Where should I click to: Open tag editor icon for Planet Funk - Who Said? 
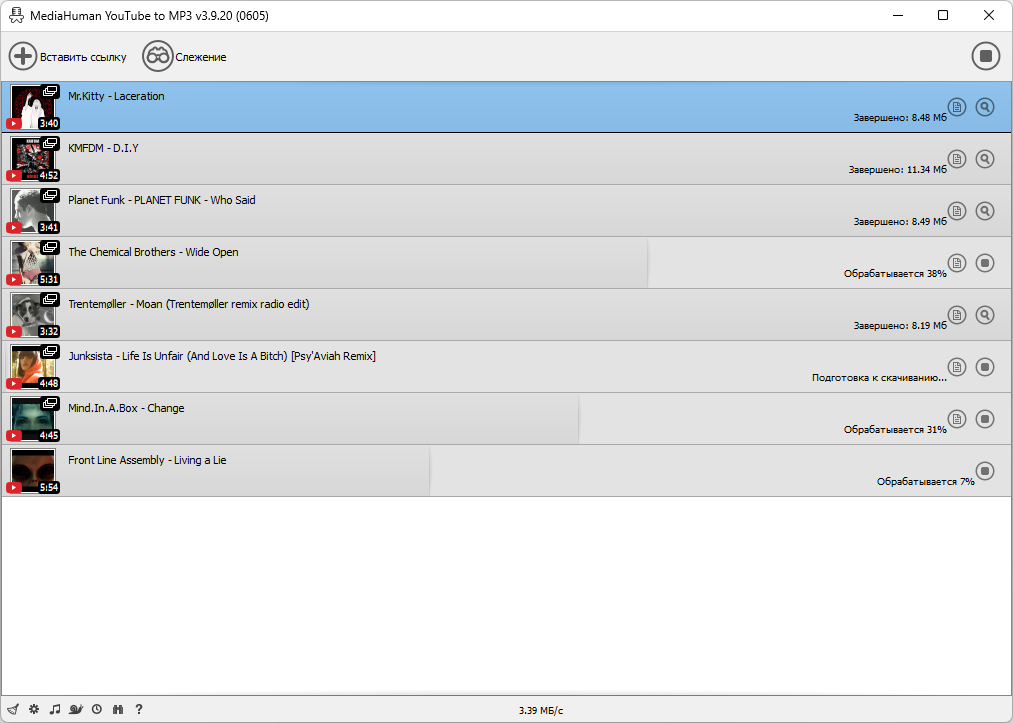pos(957,211)
